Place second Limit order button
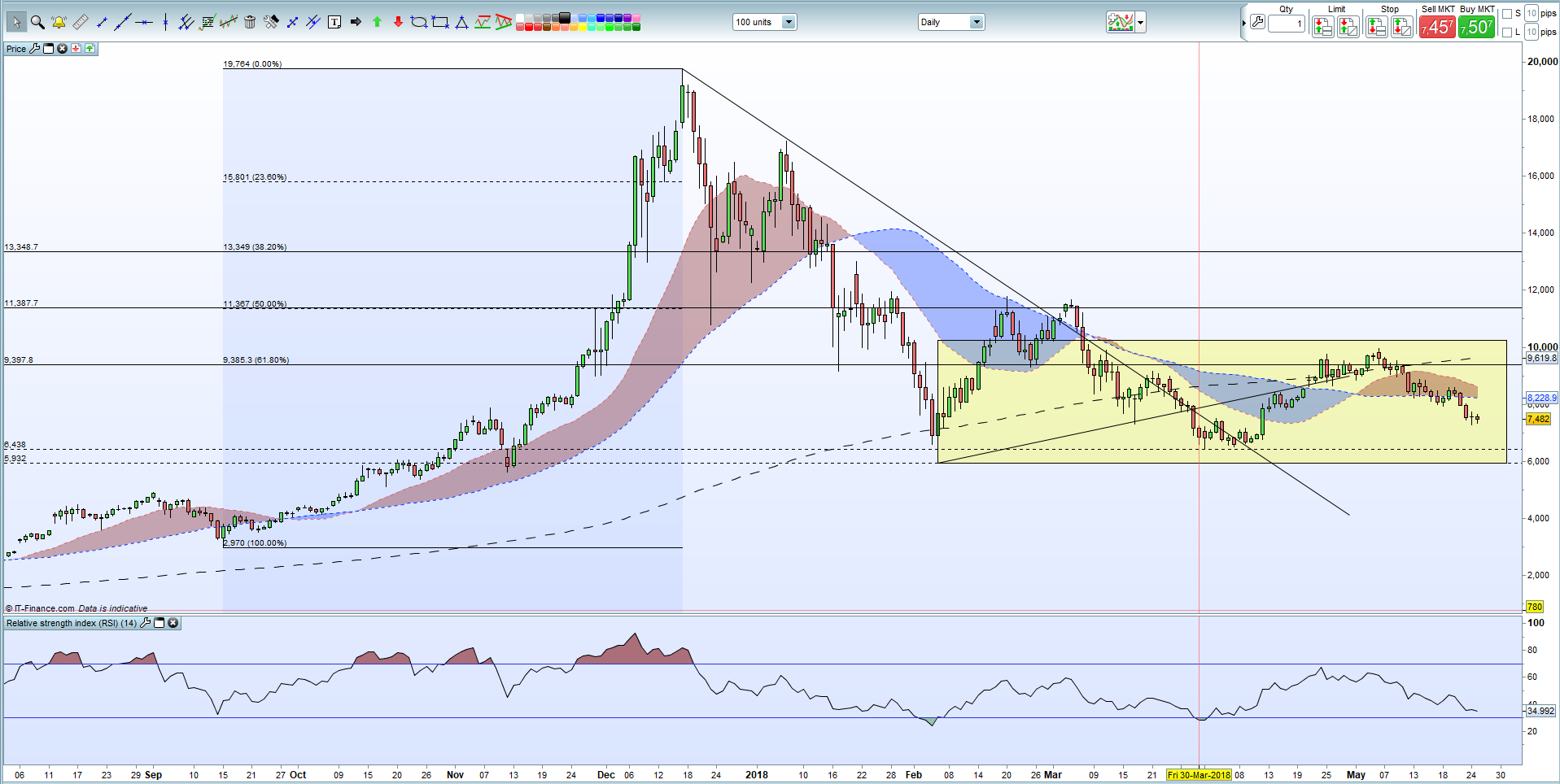 click(x=1348, y=27)
